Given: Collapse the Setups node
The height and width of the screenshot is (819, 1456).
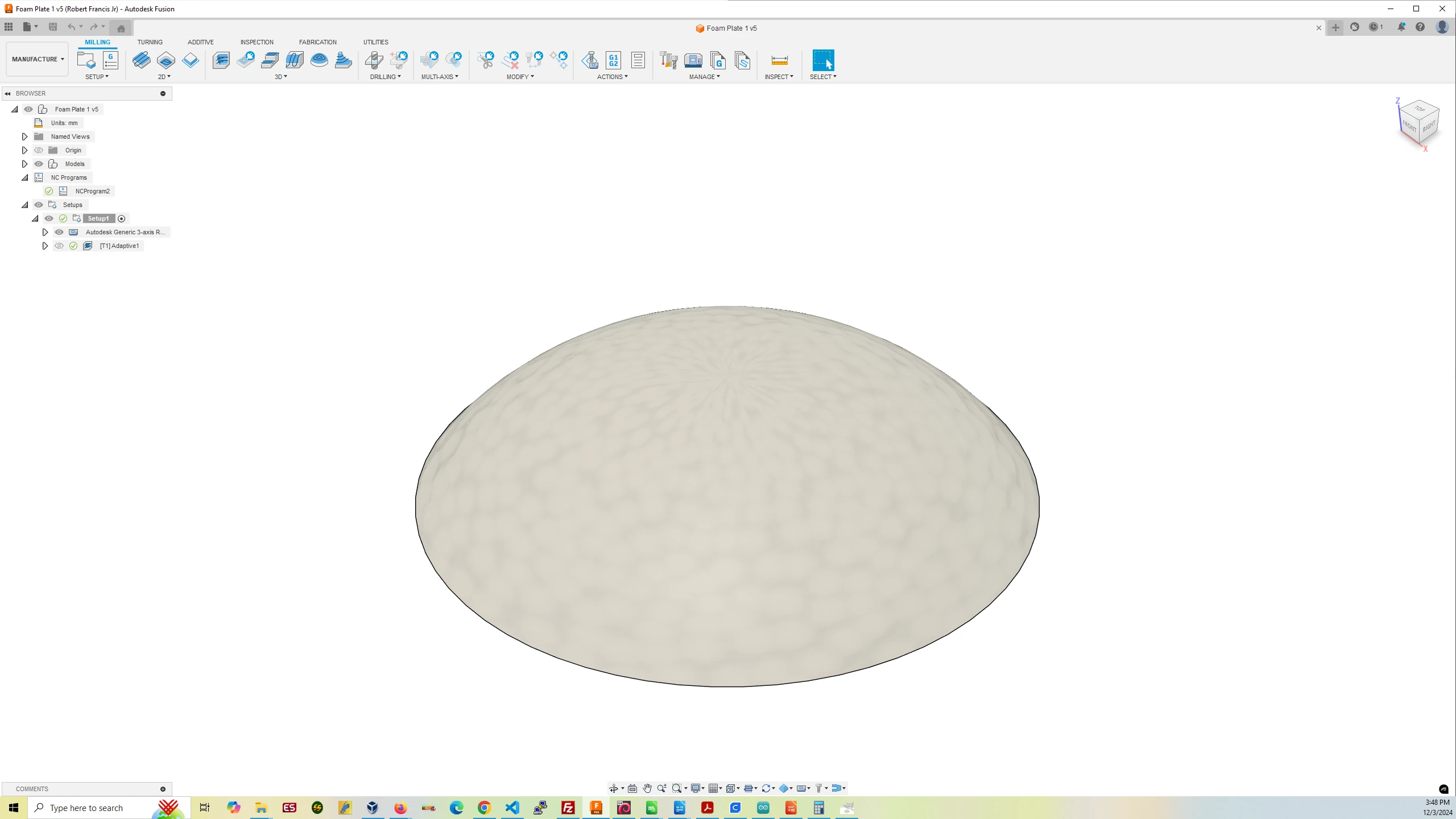Looking at the screenshot, I should click(x=24, y=205).
